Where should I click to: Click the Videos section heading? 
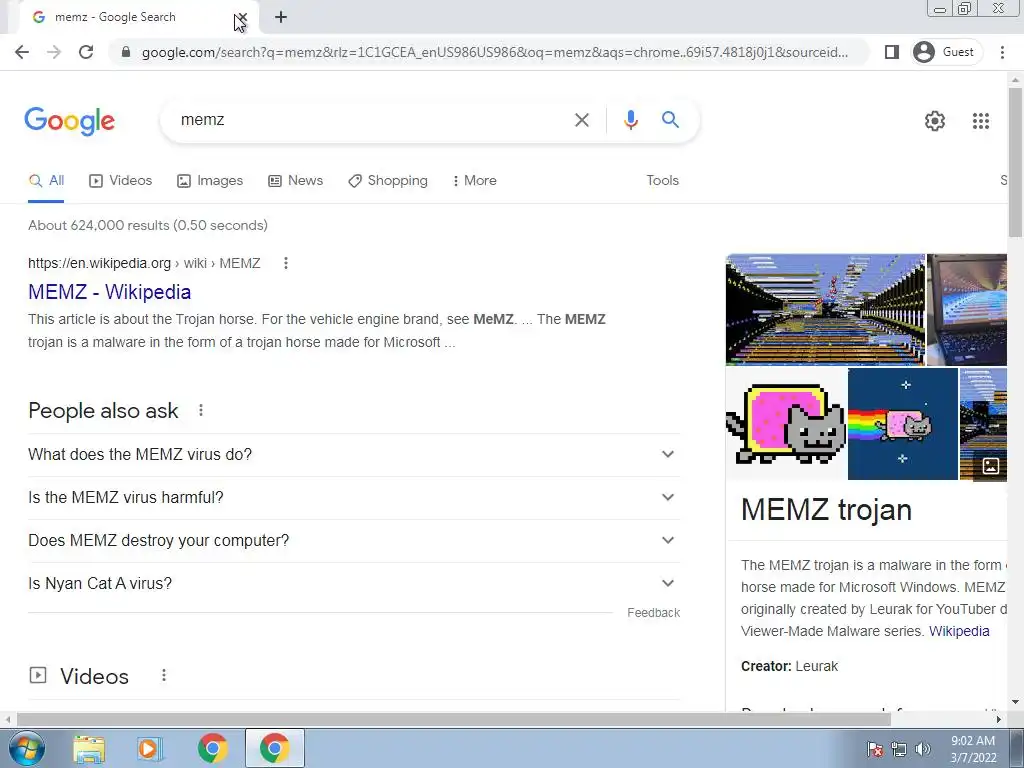94,676
